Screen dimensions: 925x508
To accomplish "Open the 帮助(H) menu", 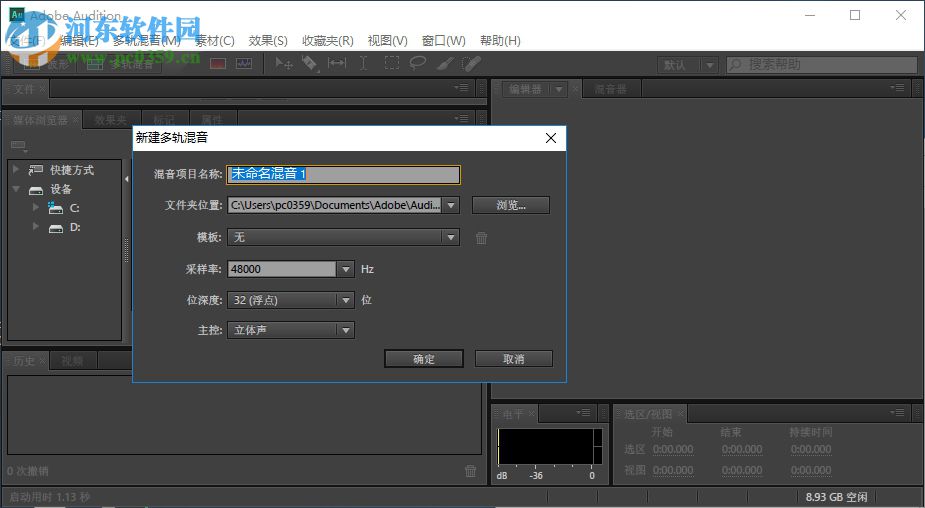I will (500, 41).
